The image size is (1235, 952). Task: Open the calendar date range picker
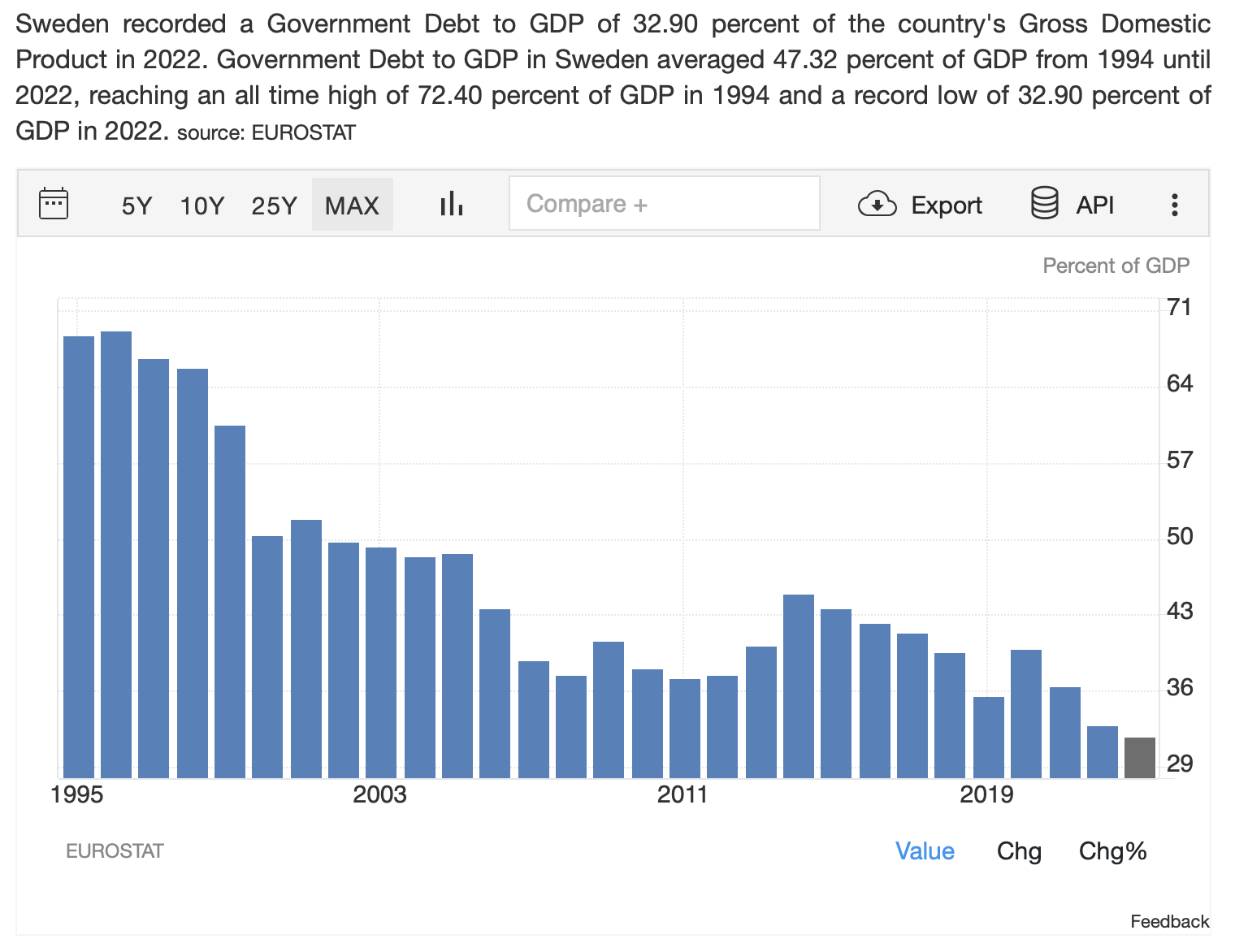54,204
